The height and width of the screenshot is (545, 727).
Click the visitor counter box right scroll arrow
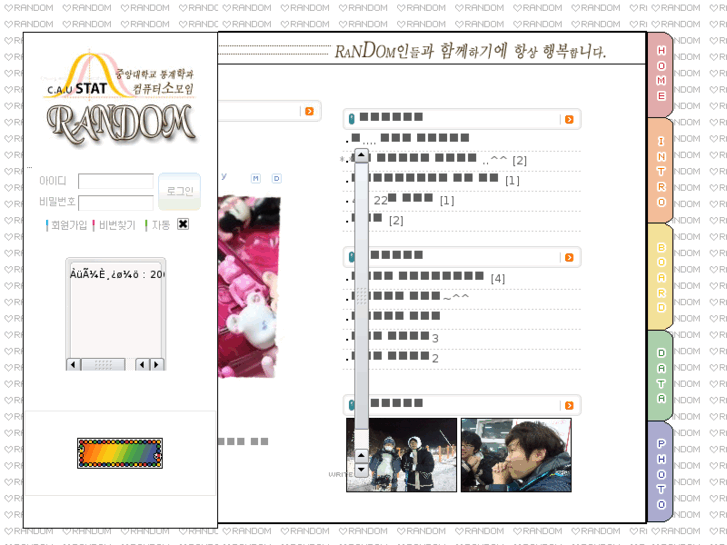[156, 365]
